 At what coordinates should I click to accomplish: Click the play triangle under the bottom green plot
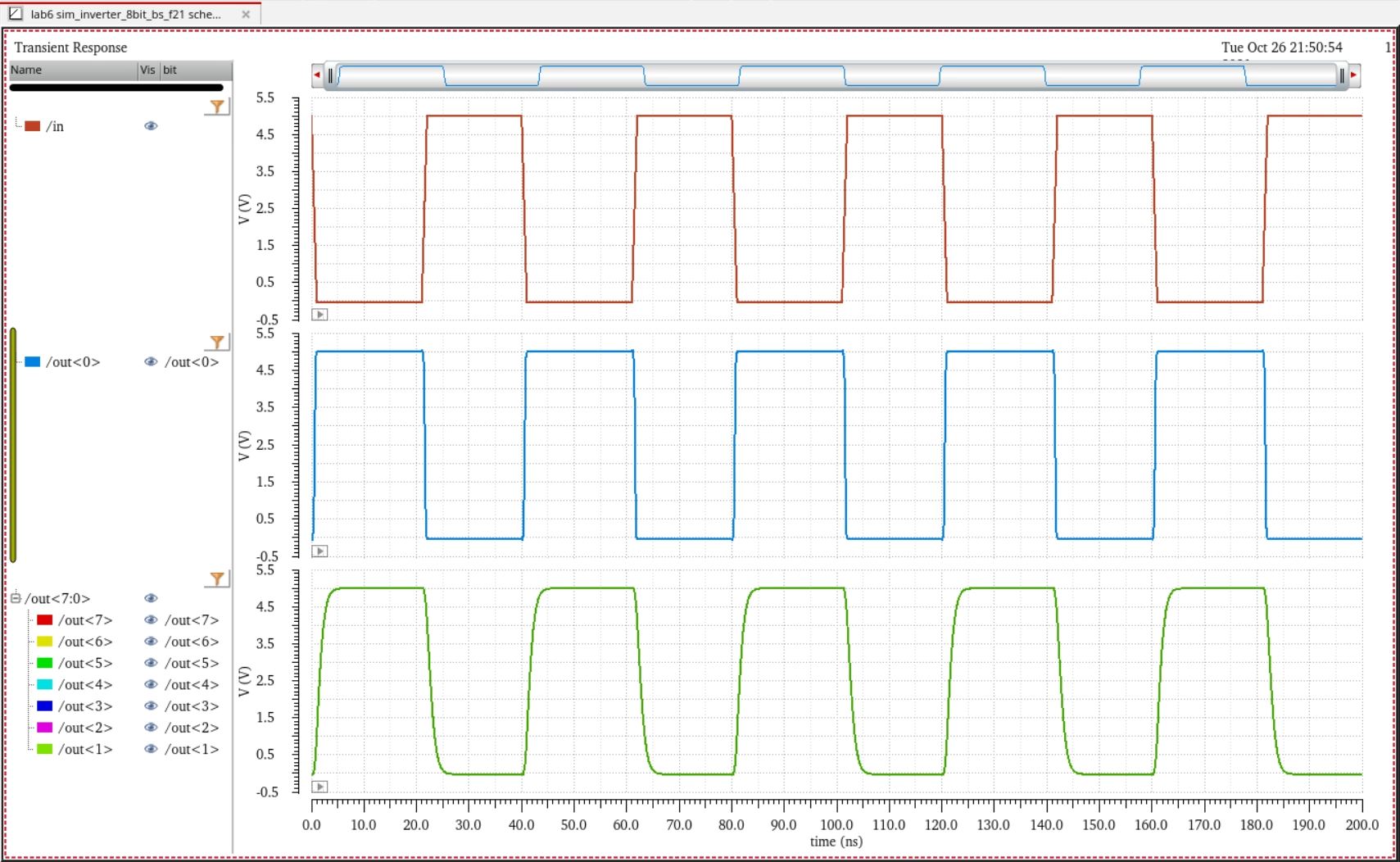(320, 787)
